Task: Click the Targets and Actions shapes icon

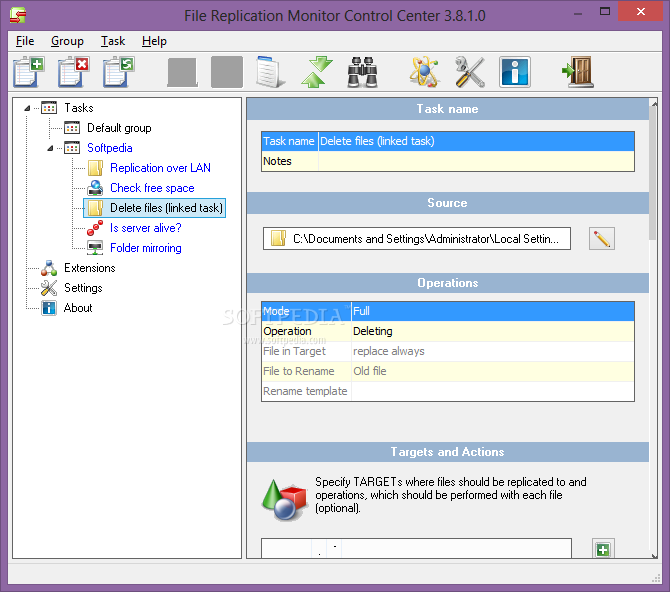Action: click(284, 499)
